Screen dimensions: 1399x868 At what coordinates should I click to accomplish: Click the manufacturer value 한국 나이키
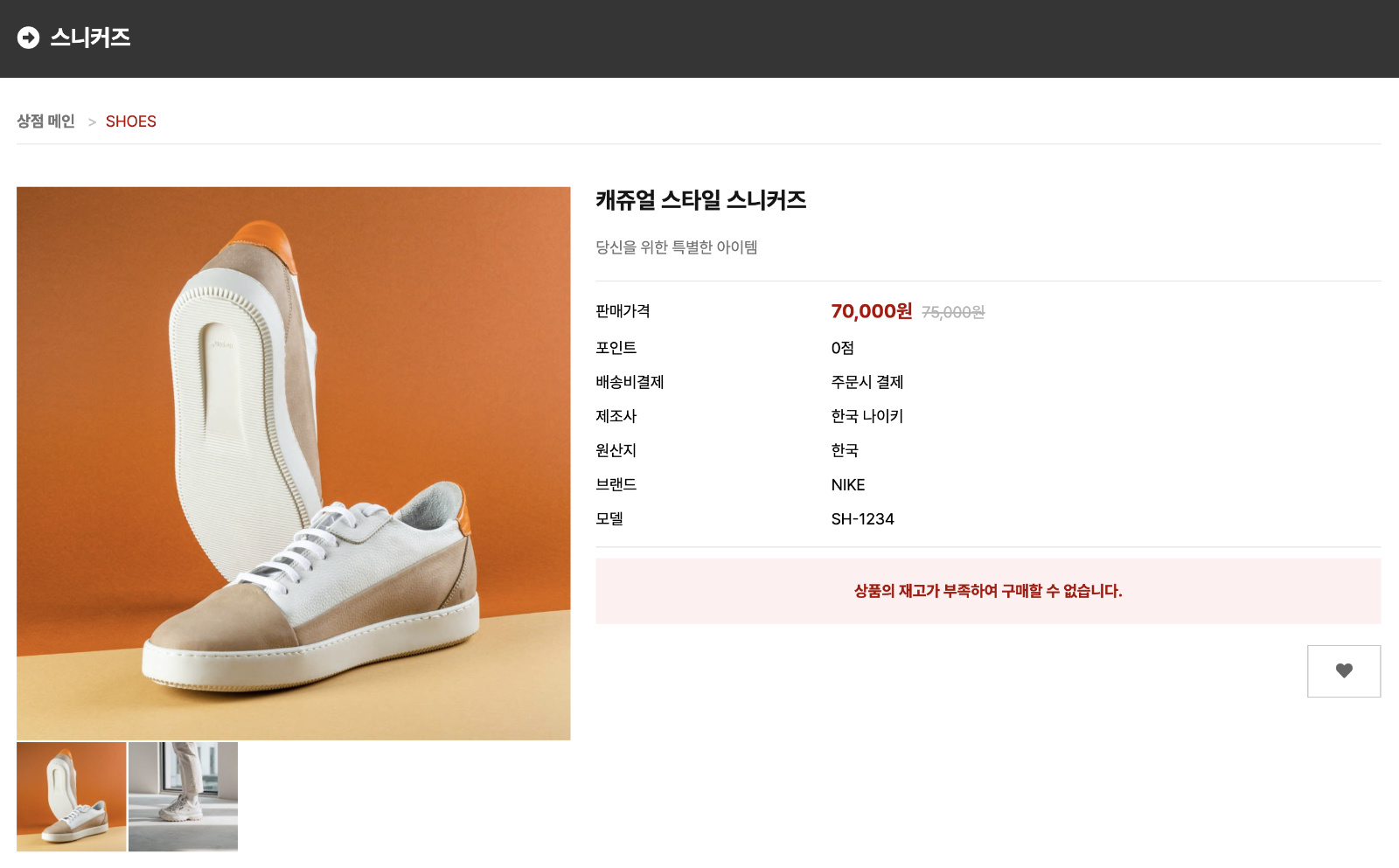pos(867,416)
